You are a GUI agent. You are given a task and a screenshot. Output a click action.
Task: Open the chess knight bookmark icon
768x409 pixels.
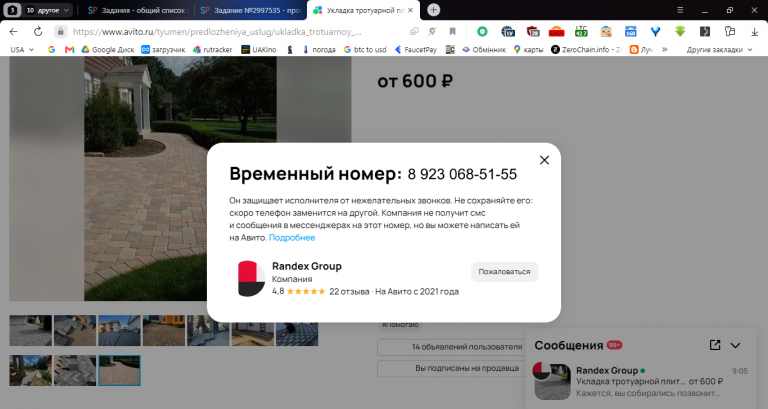[290, 49]
